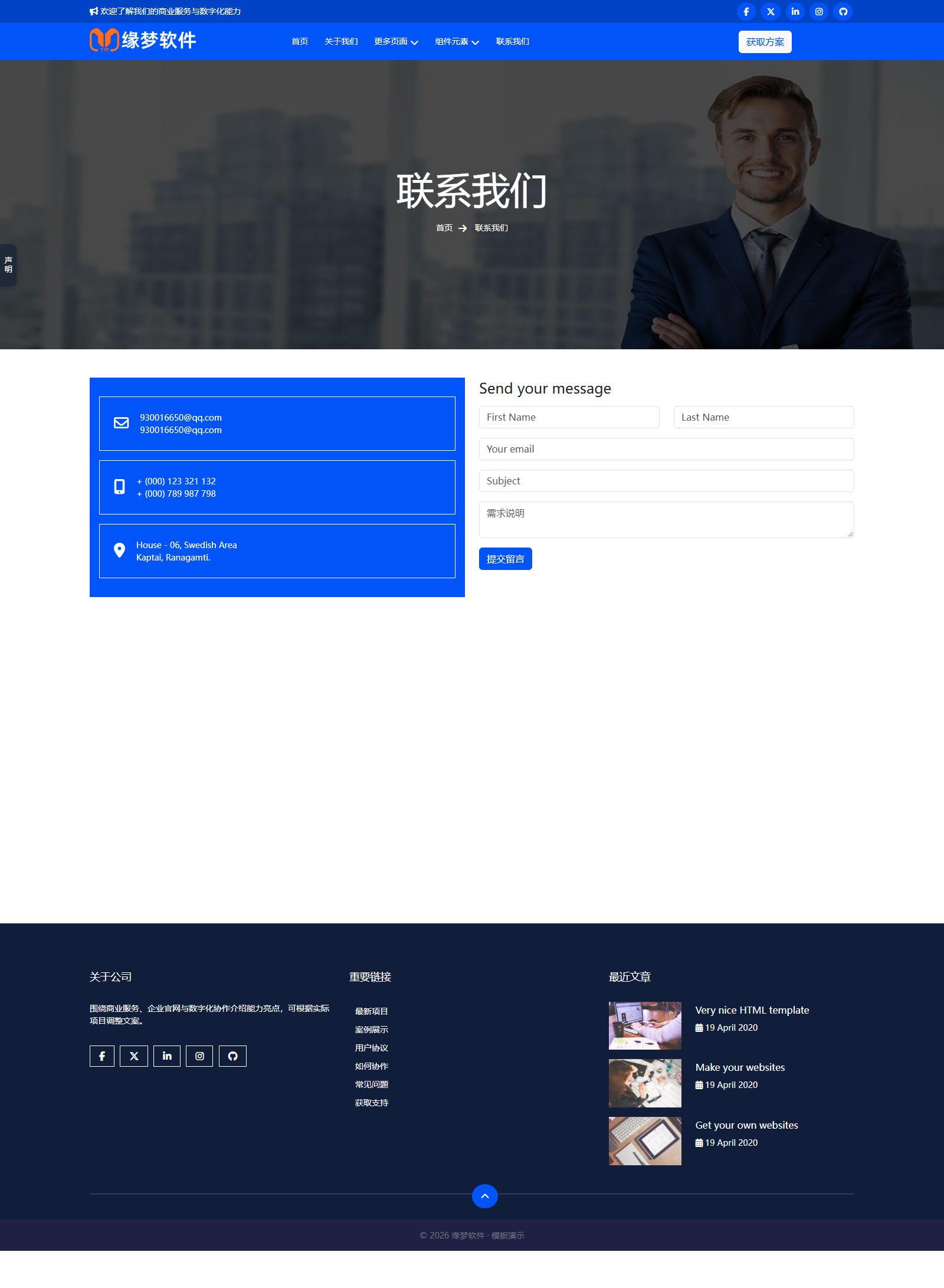Click the 缘梦软件 logo
This screenshot has width=944, height=1288.
[143, 40]
